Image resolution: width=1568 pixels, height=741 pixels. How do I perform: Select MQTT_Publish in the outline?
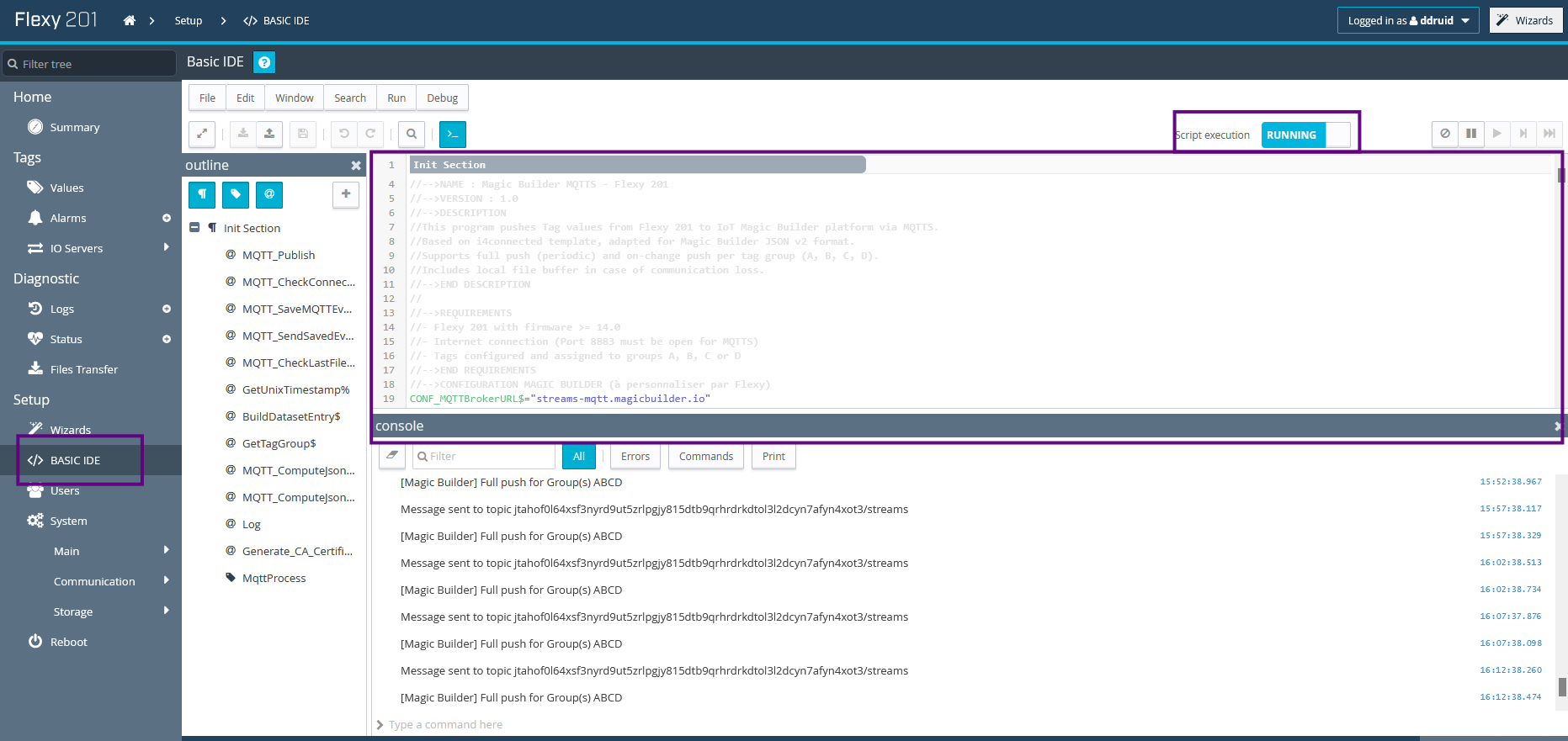[x=279, y=255]
